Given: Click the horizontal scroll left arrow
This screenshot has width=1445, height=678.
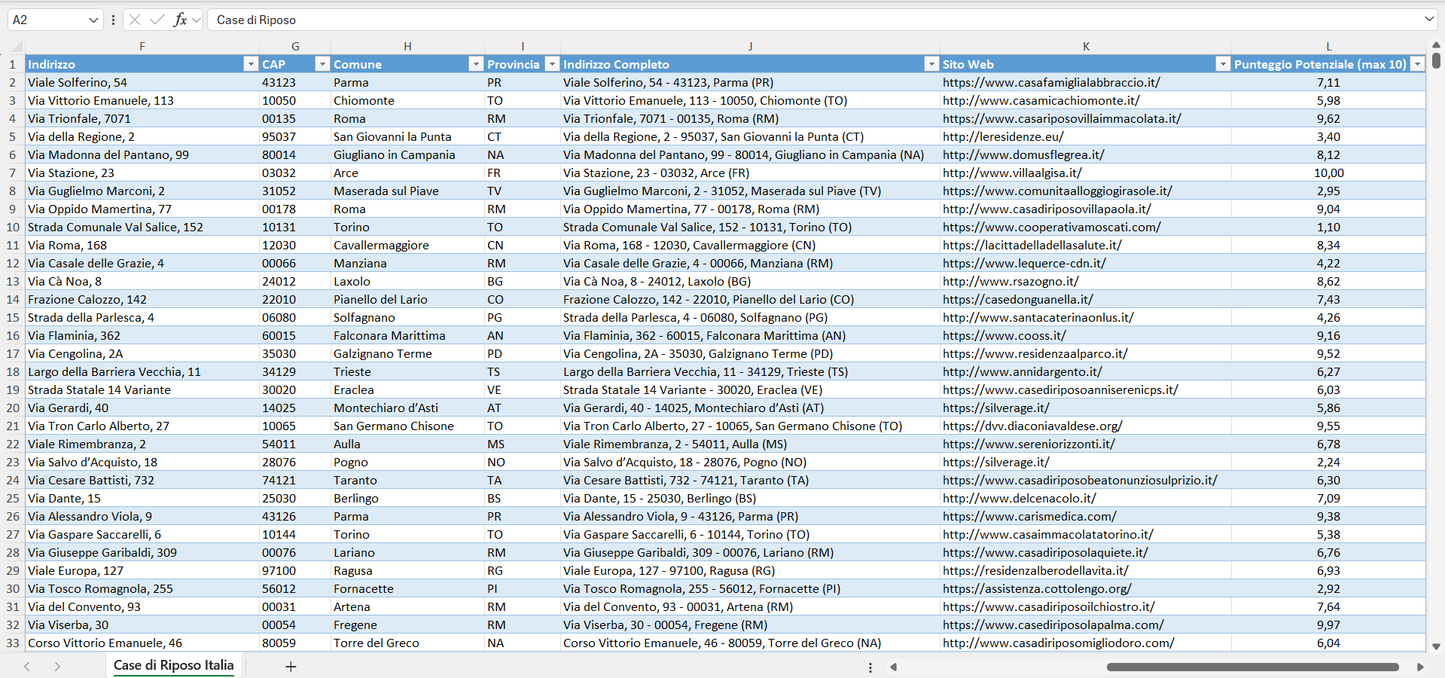Looking at the screenshot, I should click(893, 667).
